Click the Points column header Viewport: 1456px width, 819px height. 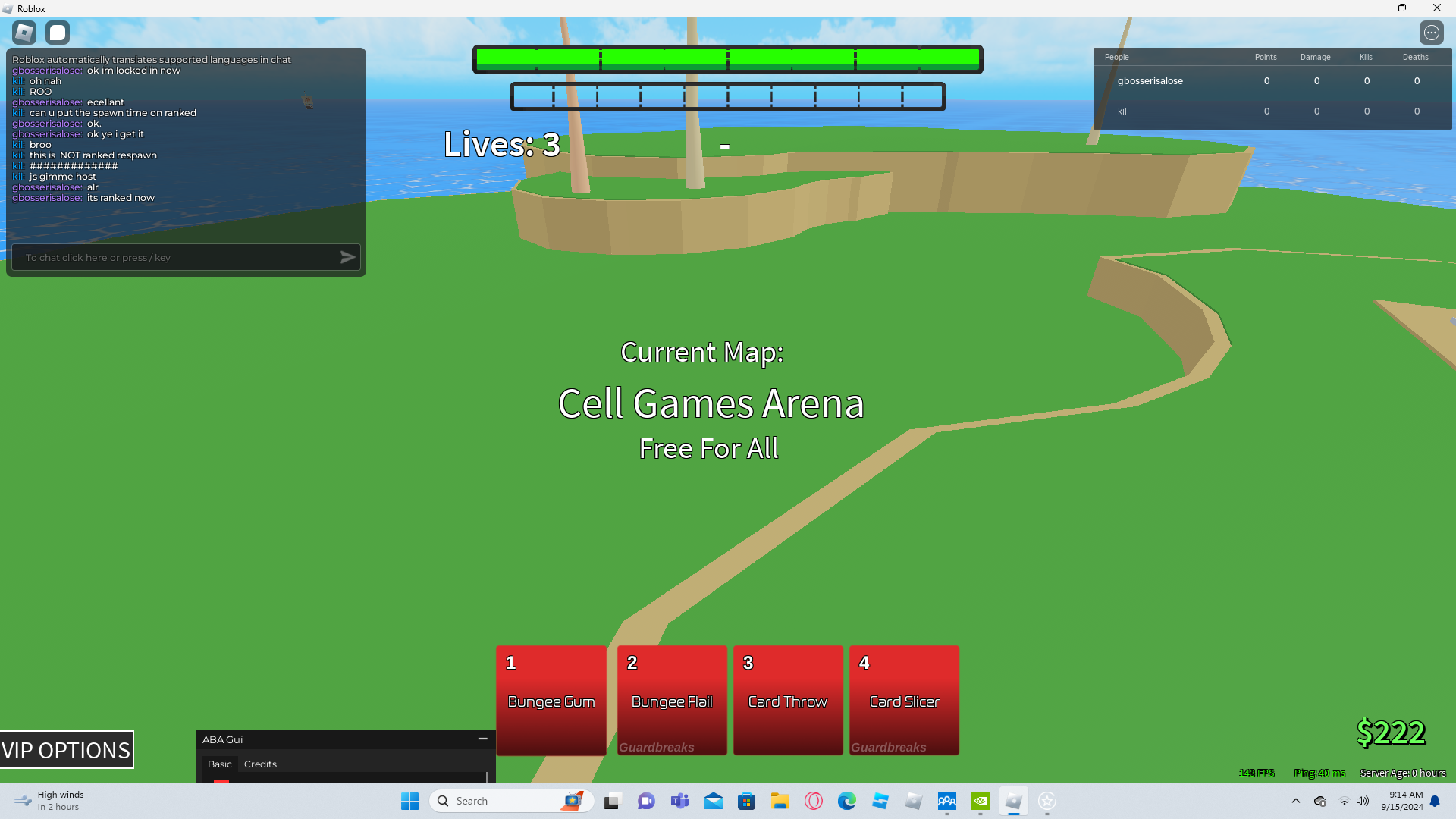(1266, 57)
